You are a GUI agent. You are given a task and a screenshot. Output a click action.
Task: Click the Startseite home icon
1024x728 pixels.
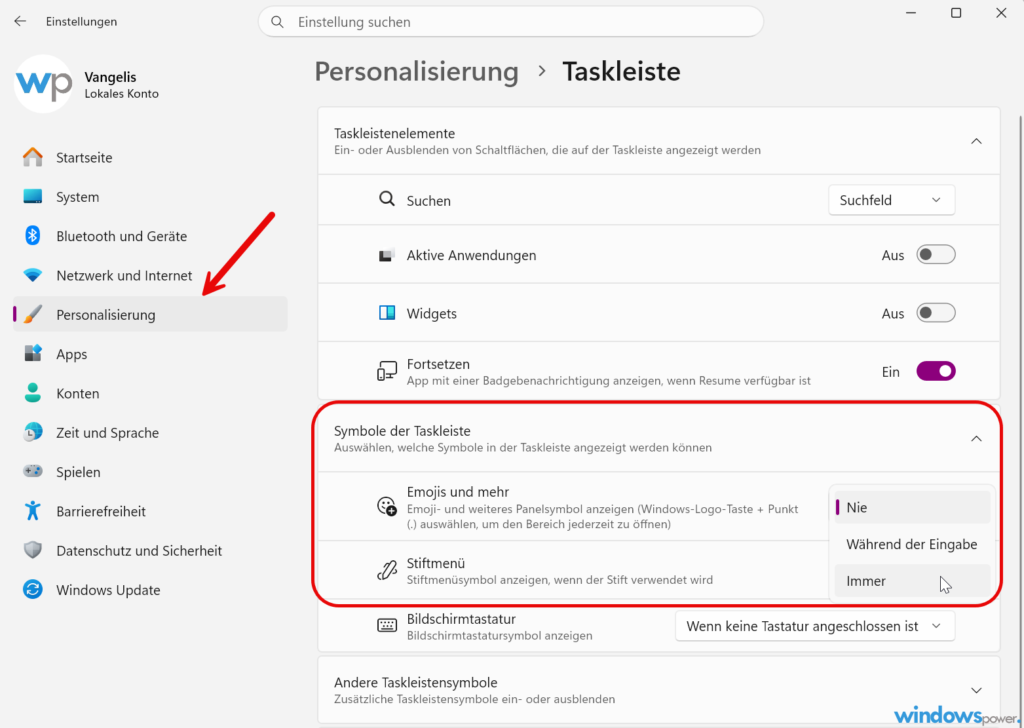coord(33,157)
